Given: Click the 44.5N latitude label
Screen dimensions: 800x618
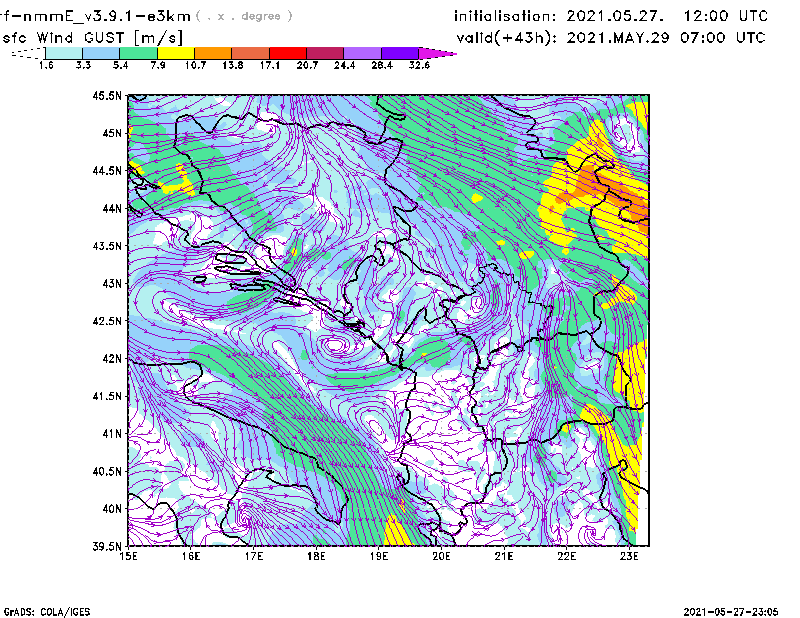Looking at the screenshot, I should [107, 170].
